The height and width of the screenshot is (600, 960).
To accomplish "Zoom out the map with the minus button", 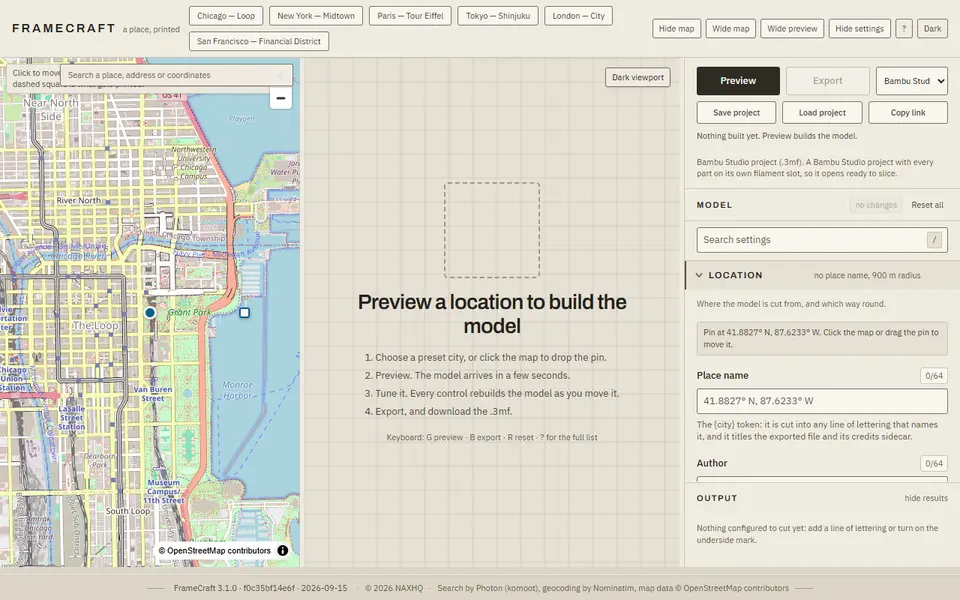I will coord(280,98).
